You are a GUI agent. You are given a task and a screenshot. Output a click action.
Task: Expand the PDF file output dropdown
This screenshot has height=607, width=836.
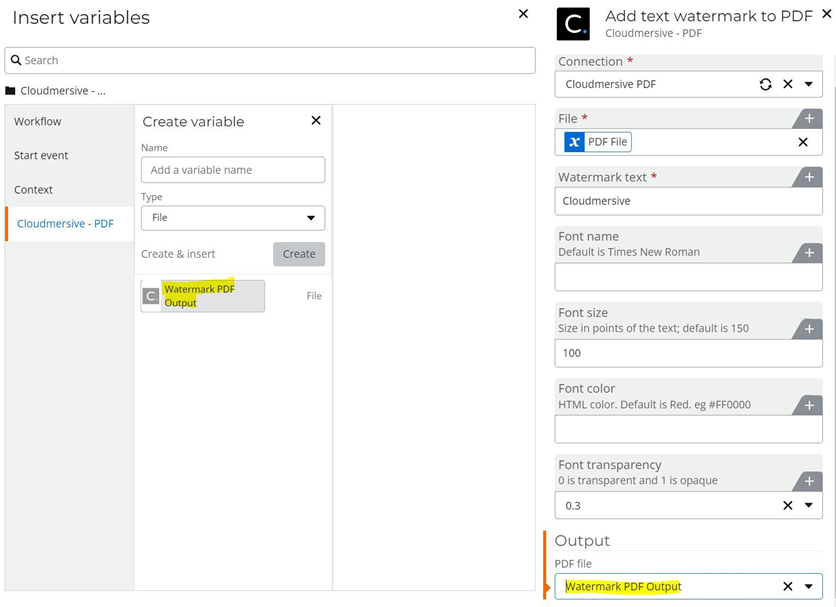(809, 586)
